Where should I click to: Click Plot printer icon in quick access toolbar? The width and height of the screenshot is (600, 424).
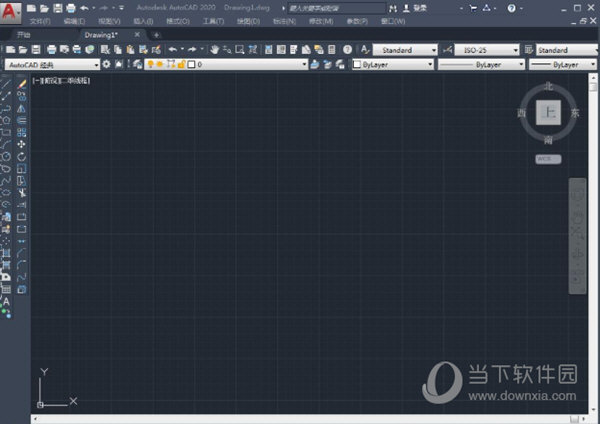(x=71, y=8)
